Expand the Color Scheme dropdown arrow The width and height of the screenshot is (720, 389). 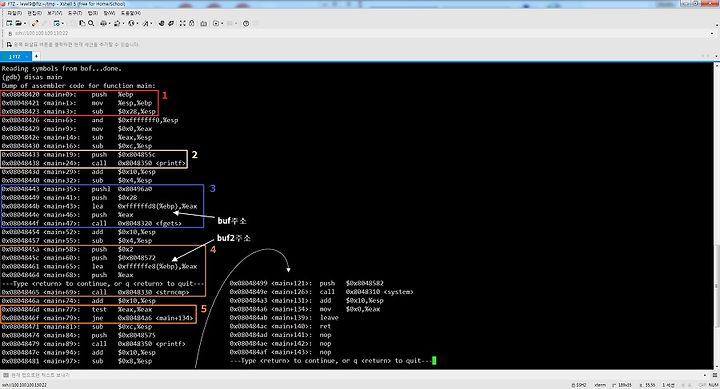click(x=123, y=23)
